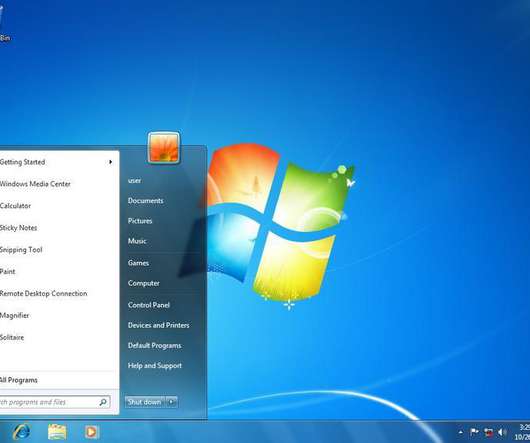The height and width of the screenshot is (443, 530).
Task: Expand shut down options arrow
Action: pyautogui.click(x=172, y=402)
